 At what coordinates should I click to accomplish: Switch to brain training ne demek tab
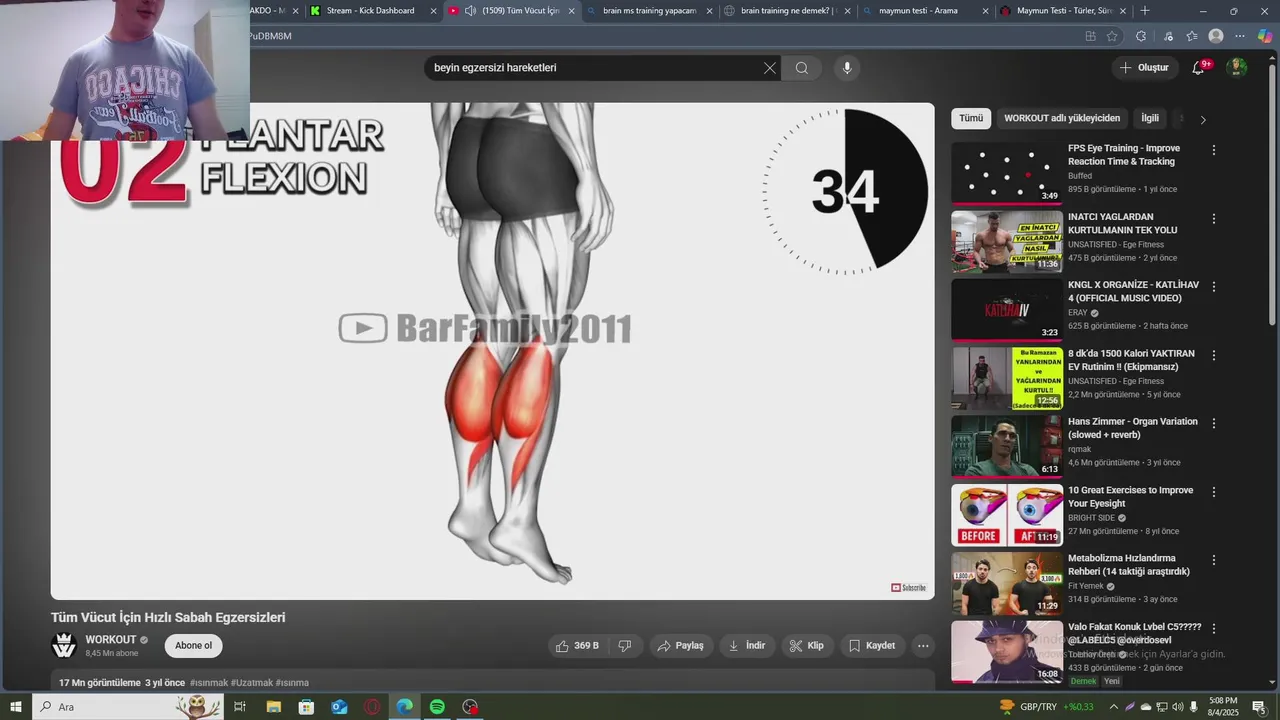pyautogui.click(x=788, y=11)
